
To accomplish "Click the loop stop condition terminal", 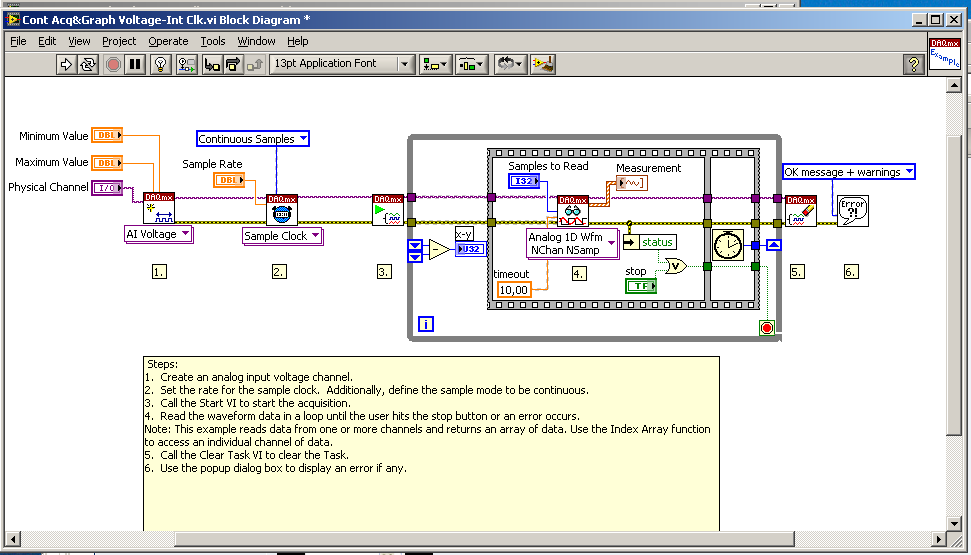I will (x=767, y=328).
